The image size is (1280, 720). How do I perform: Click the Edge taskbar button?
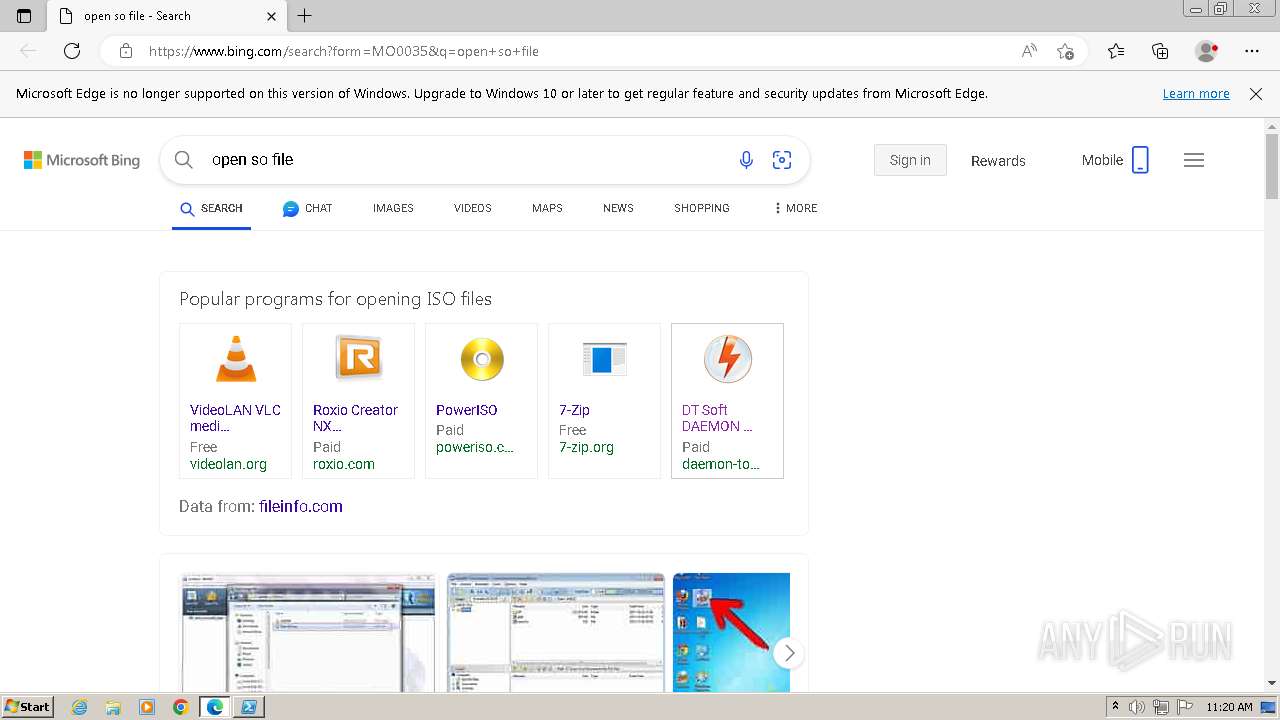(x=215, y=707)
